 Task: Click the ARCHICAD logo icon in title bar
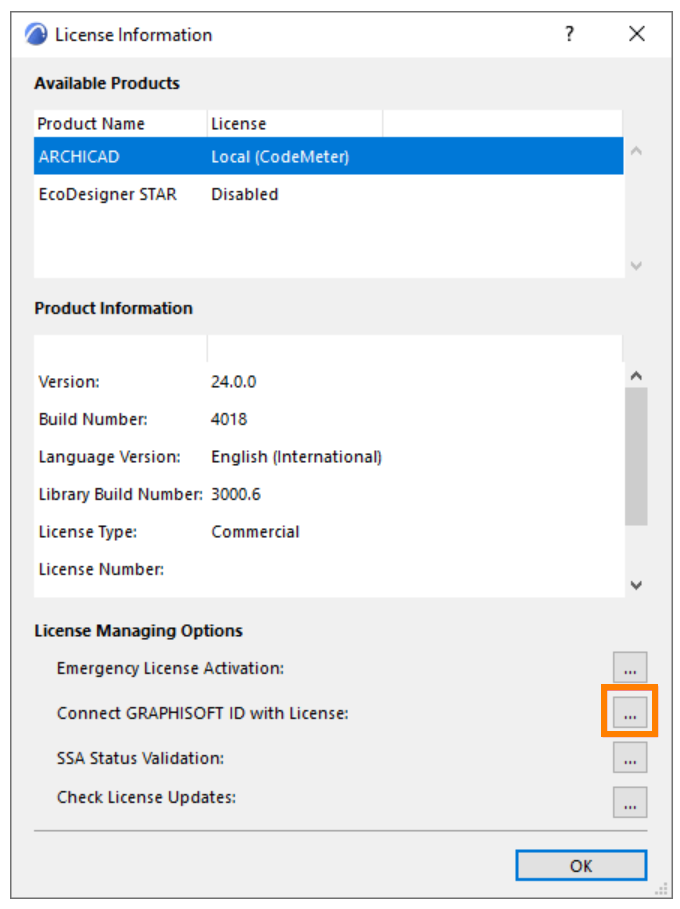[36, 34]
